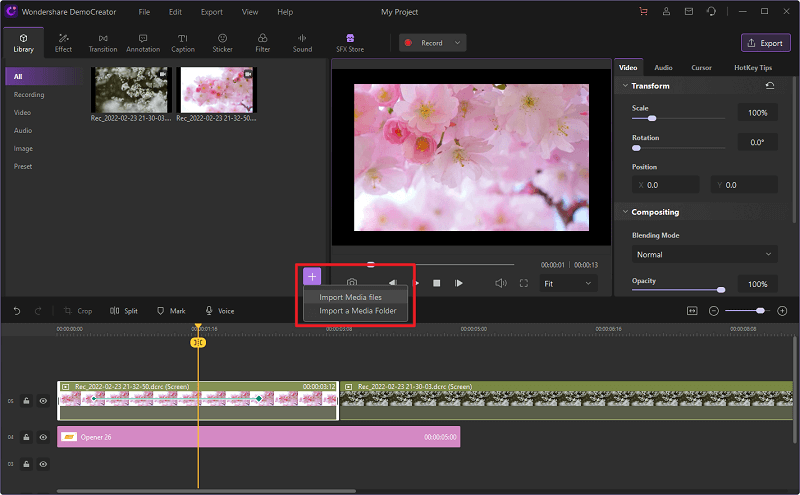Viewport: 800px width, 495px height.
Task: Open the Edit menu
Action: point(175,12)
